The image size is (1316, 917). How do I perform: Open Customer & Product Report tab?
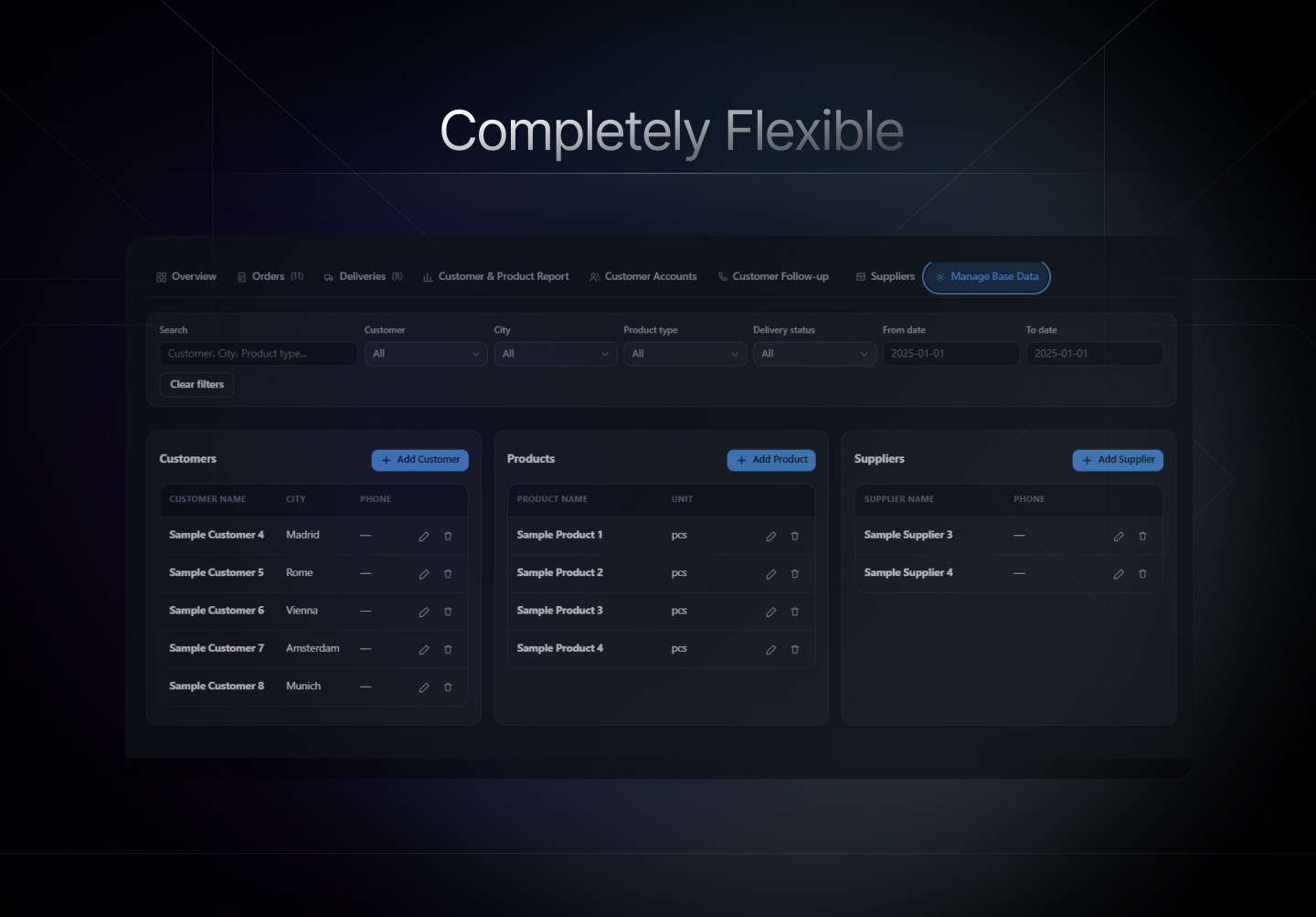[495, 276]
